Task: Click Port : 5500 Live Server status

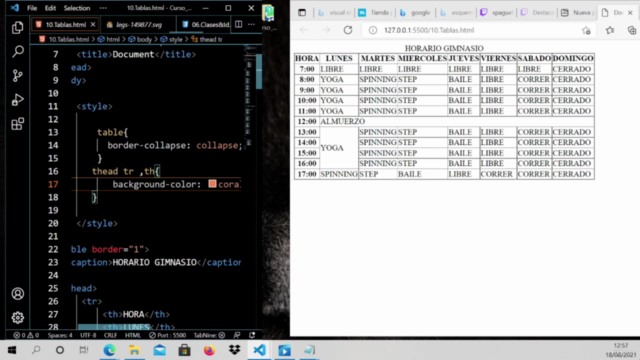Action: tap(167, 335)
